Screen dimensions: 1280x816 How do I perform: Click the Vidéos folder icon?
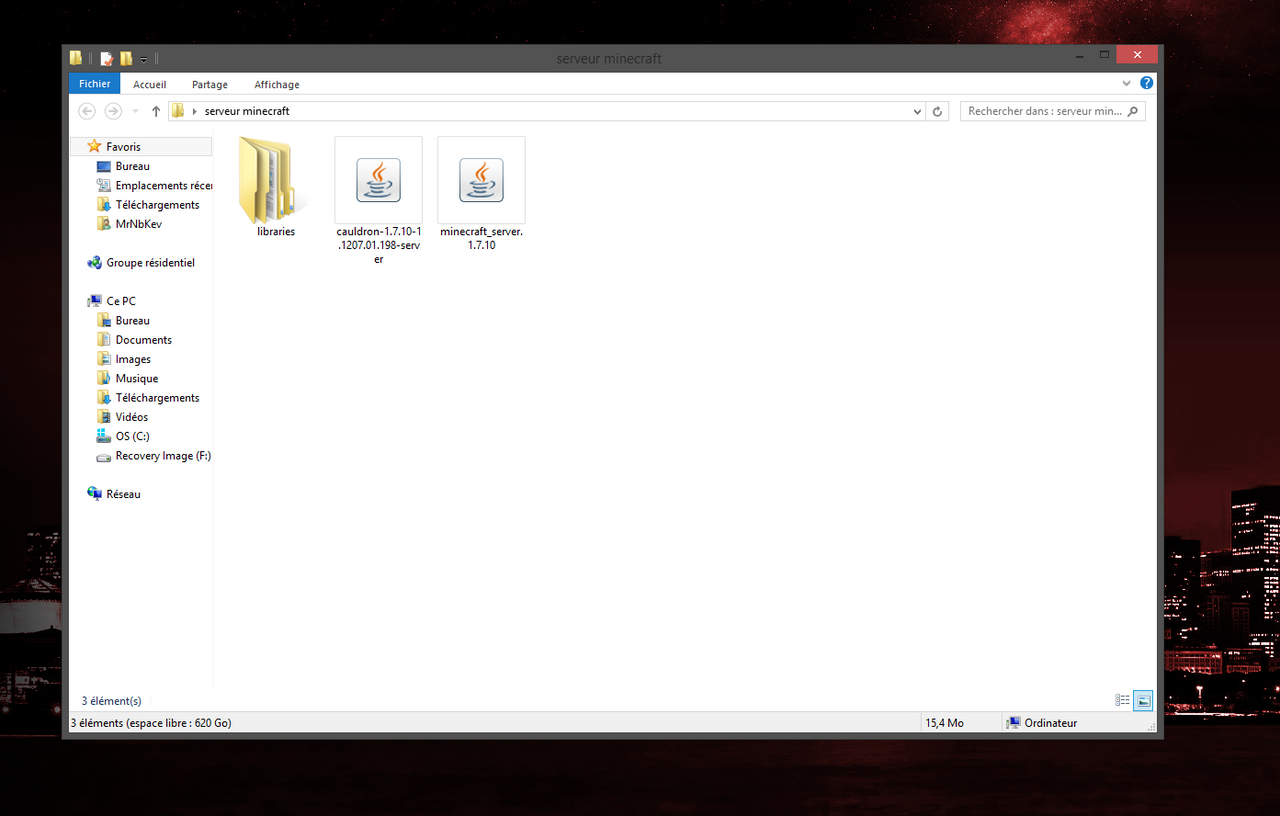click(x=104, y=417)
